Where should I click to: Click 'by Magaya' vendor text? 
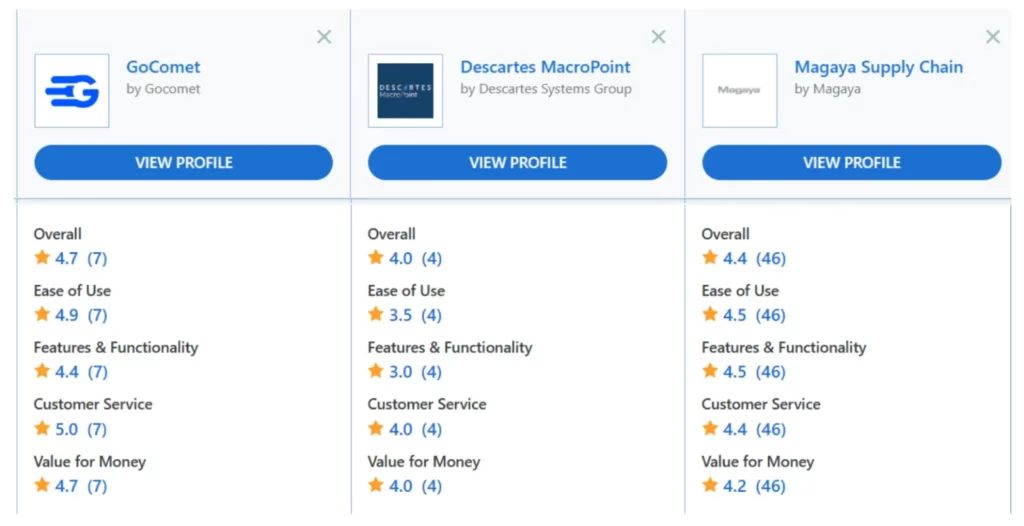pyautogui.click(x=827, y=90)
